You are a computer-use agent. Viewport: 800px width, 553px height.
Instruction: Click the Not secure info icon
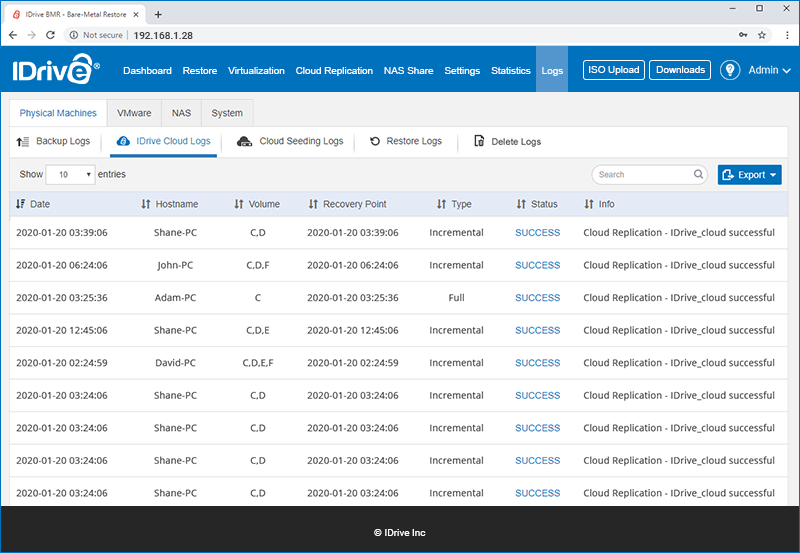74,35
